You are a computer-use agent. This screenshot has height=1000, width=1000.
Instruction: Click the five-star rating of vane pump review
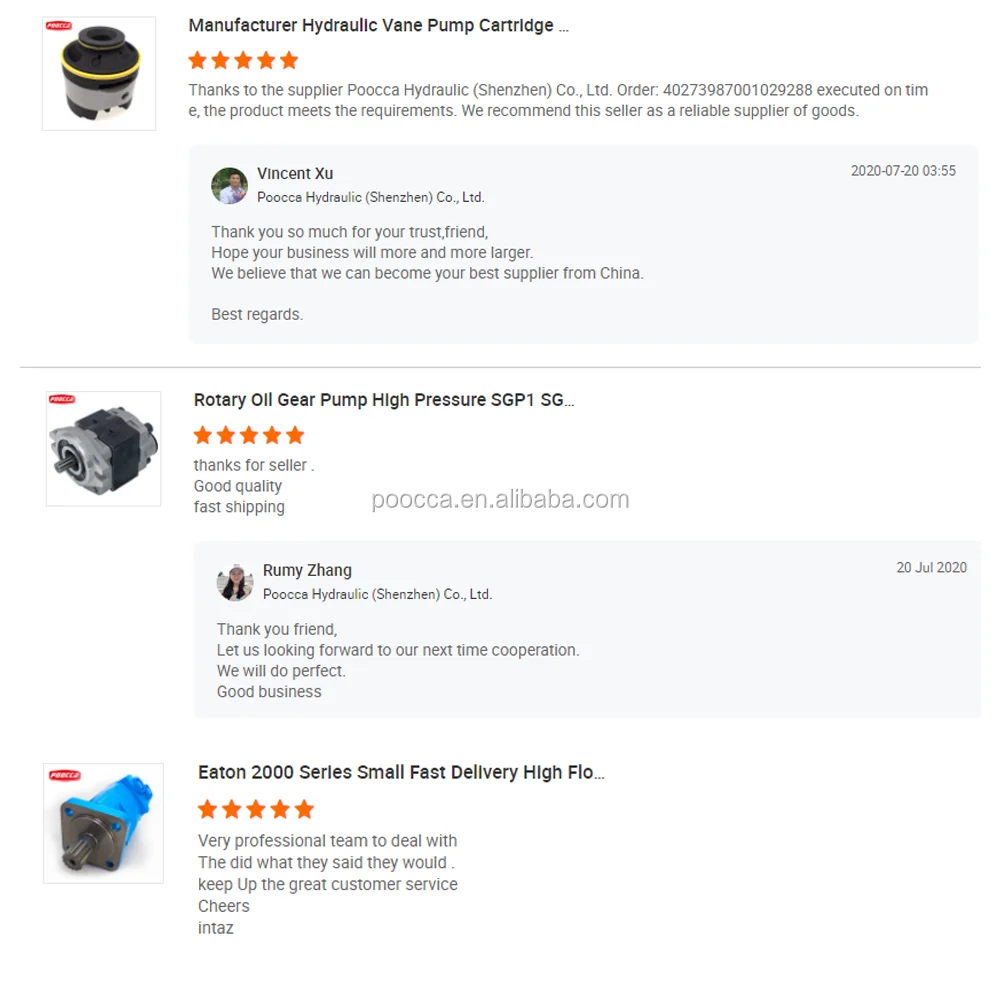[x=244, y=61]
